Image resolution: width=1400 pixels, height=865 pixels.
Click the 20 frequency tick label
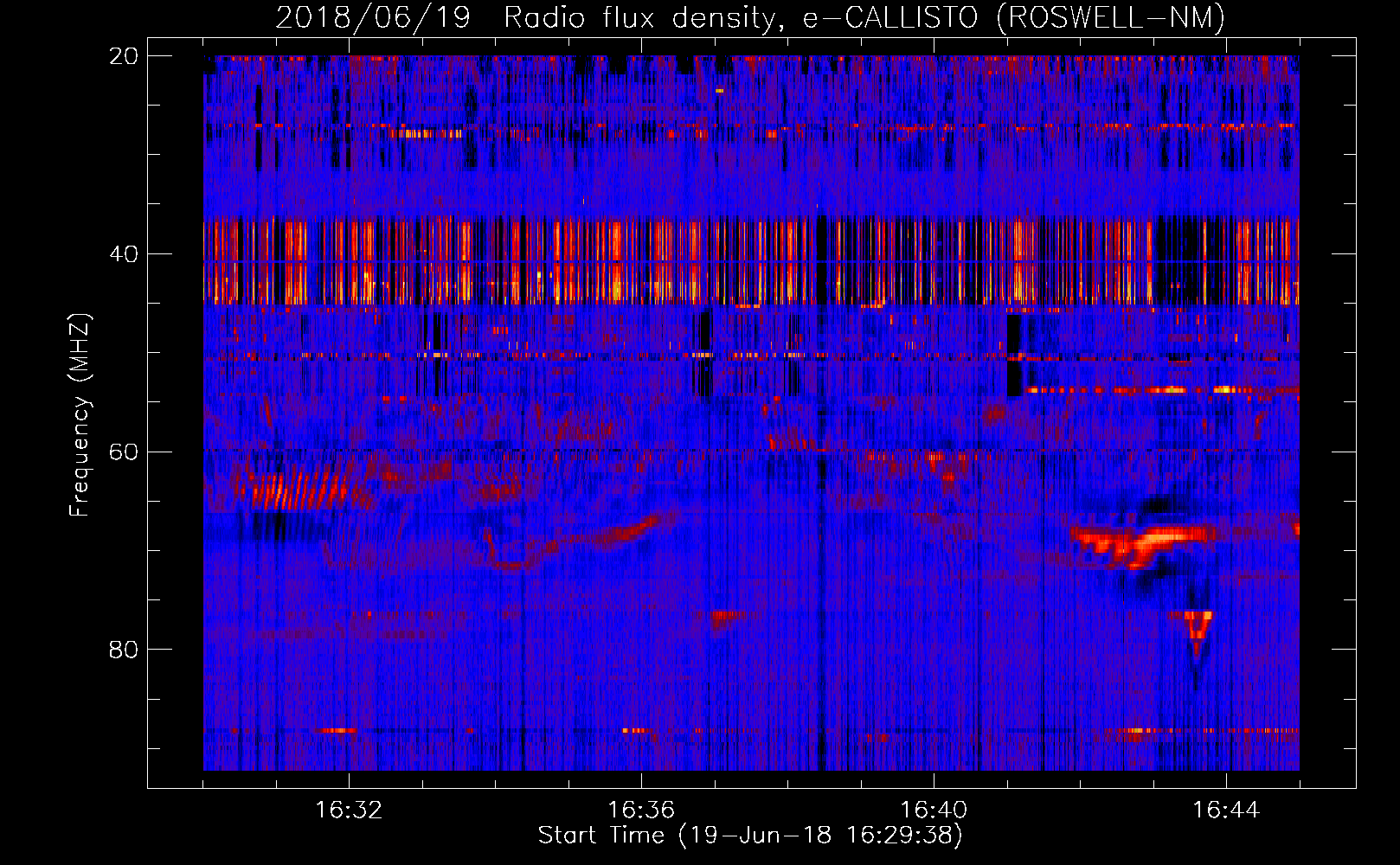(x=124, y=56)
